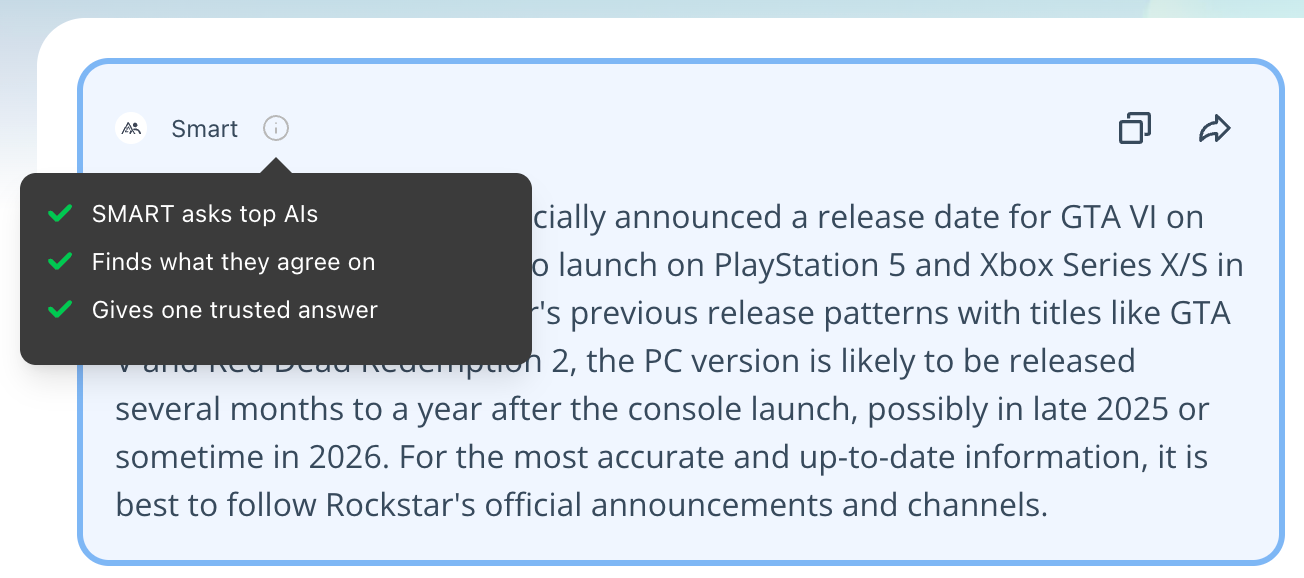
Task: Click the checkmark beside 'SMART asks top AIs'
Action: point(61,213)
